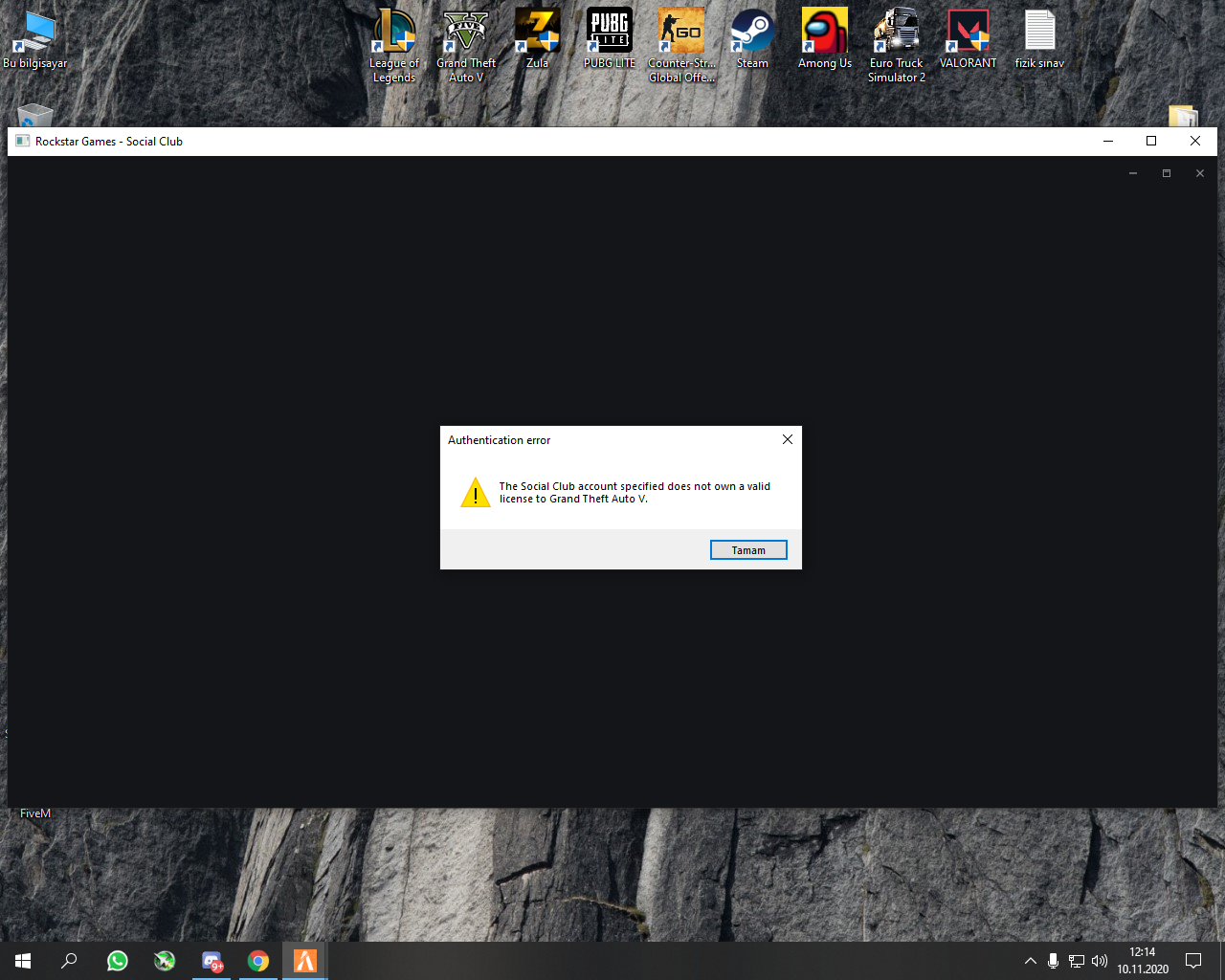Open WhatsApp from the taskbar
Image resolution: width=1225 pixels, height=980 pixels.
[x=118, y=961]
